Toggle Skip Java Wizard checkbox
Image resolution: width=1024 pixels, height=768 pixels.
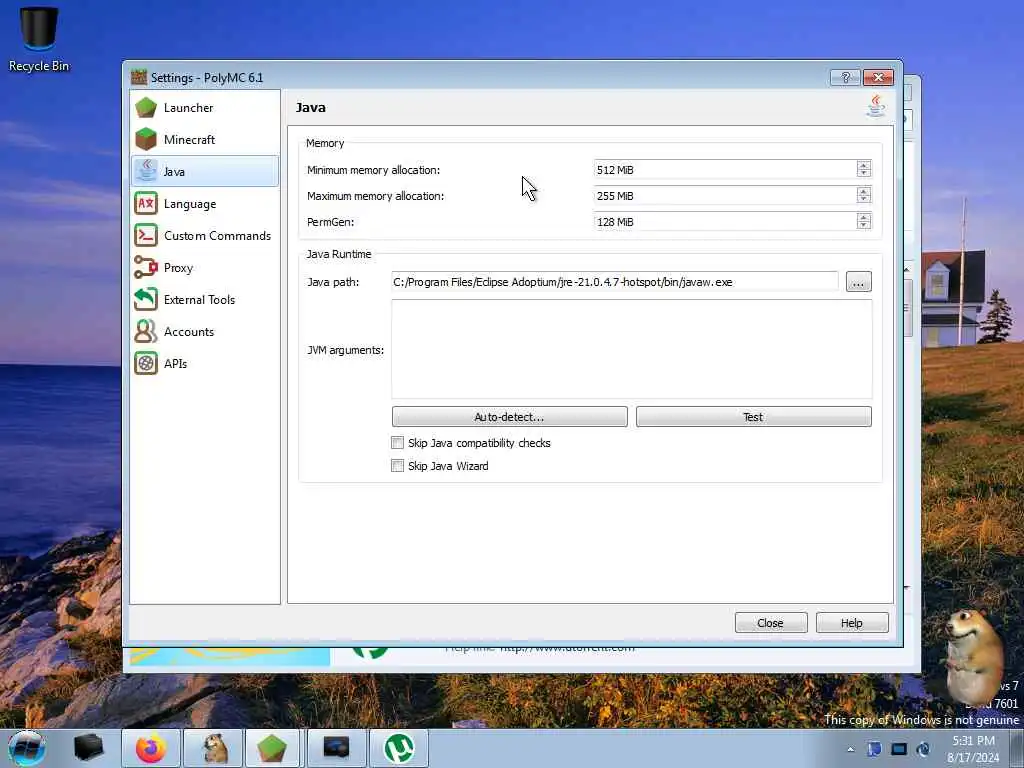397,466
